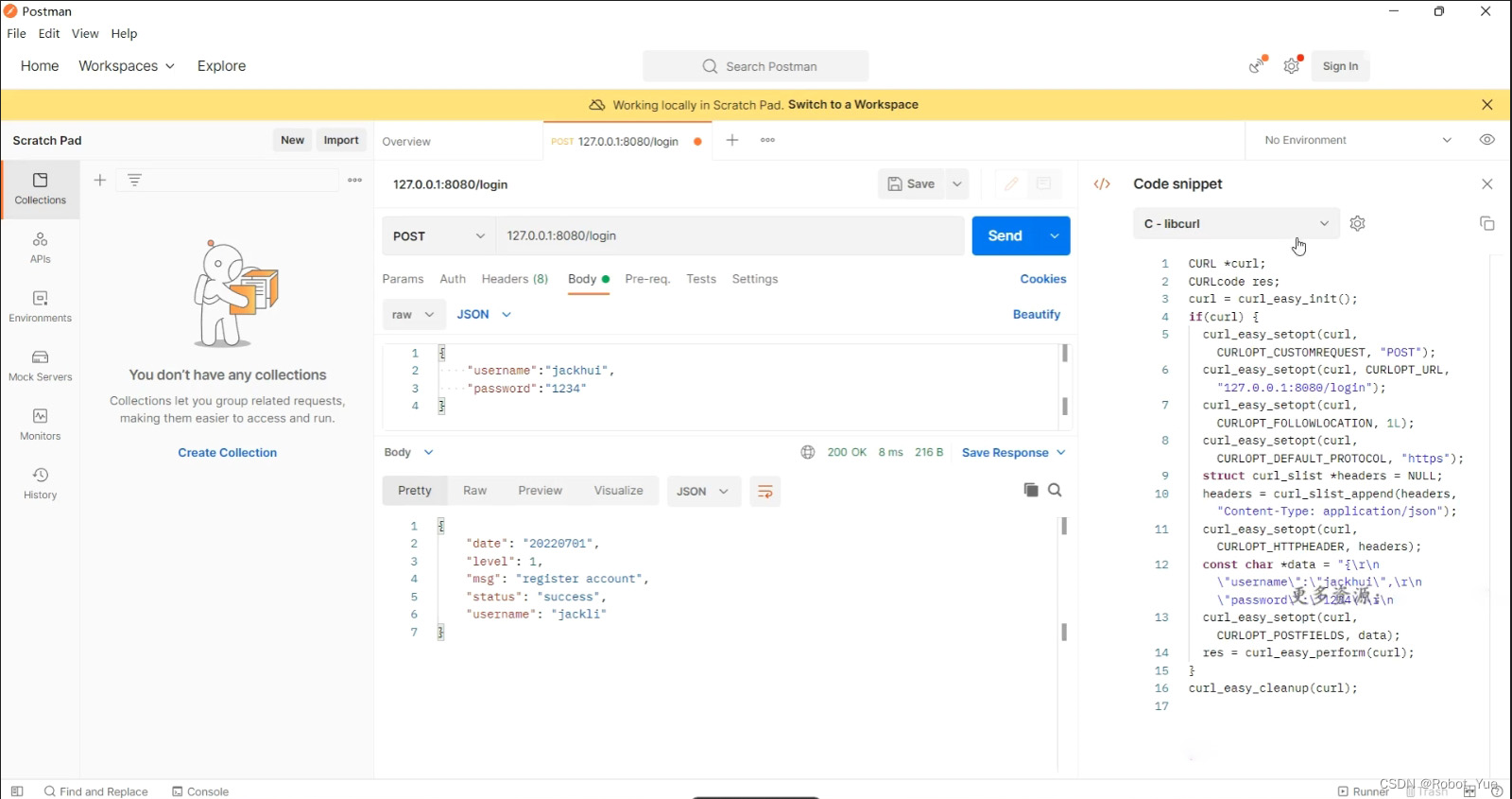The height and width of the screenshot is (799, 1512).
Task: Click the comments icon beside the pencil
Action: pos(1043,183)
